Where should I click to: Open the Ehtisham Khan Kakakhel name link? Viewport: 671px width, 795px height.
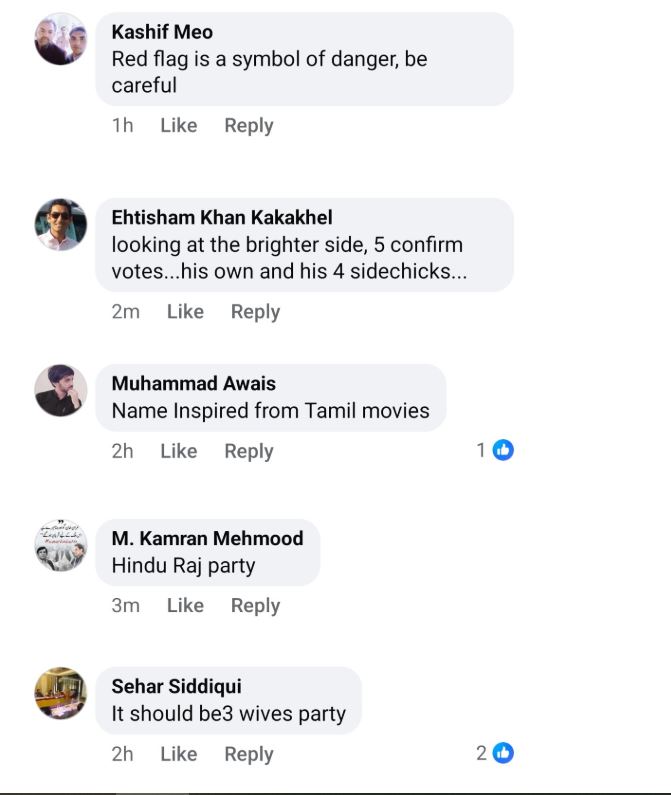point(222,217)
